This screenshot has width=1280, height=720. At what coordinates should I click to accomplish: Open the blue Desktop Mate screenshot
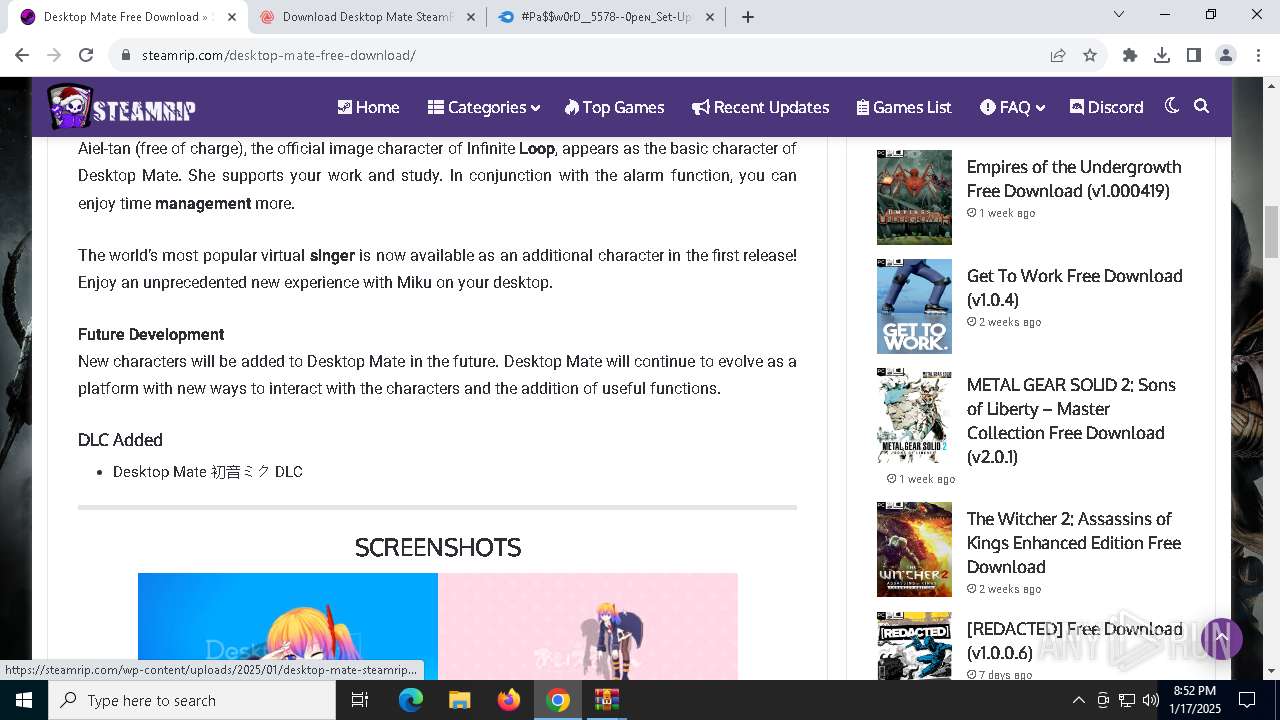pyautogui.click(x=288, y=626)
